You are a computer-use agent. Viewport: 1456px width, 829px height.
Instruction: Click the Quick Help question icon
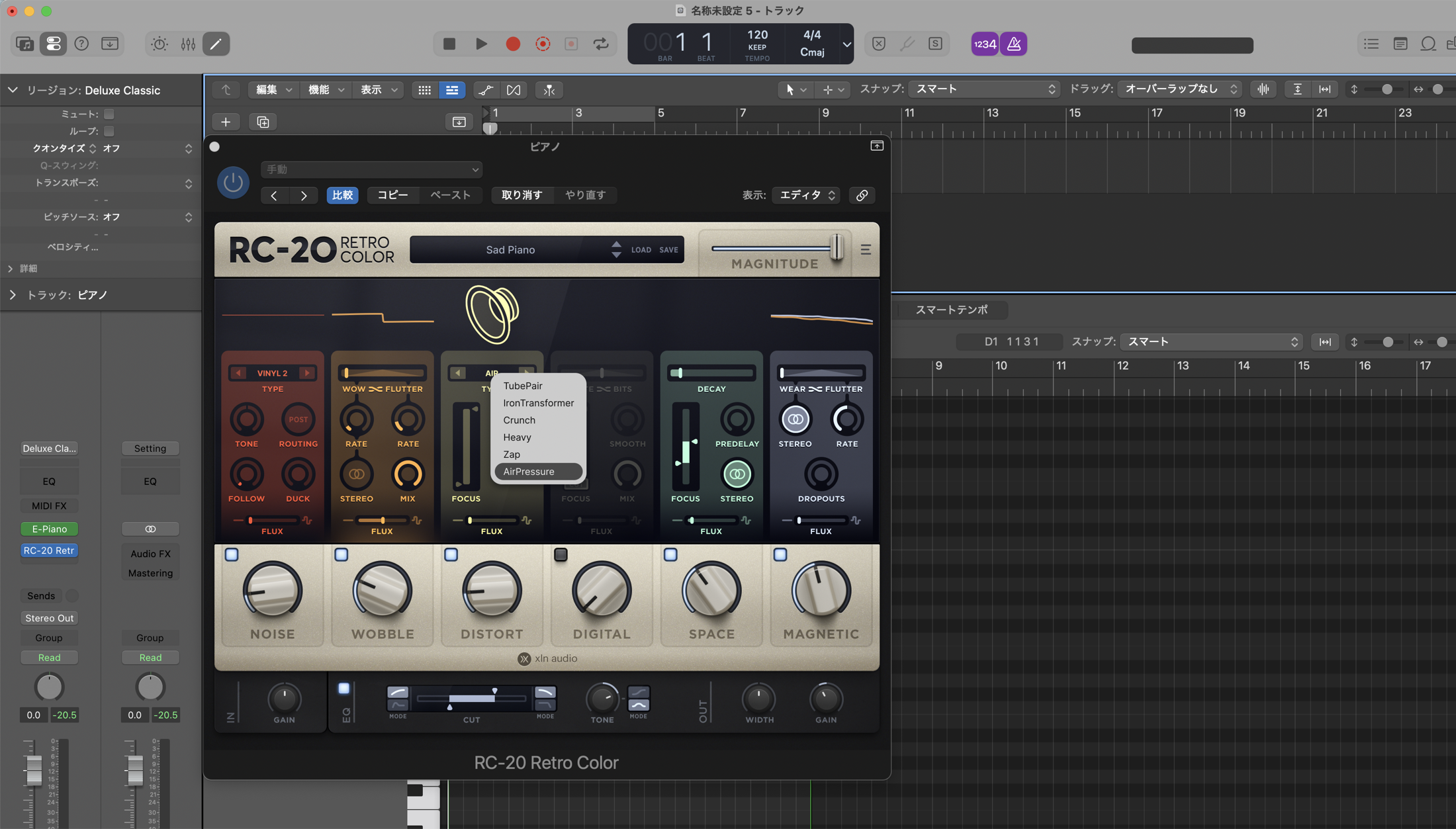click(81, 44)
